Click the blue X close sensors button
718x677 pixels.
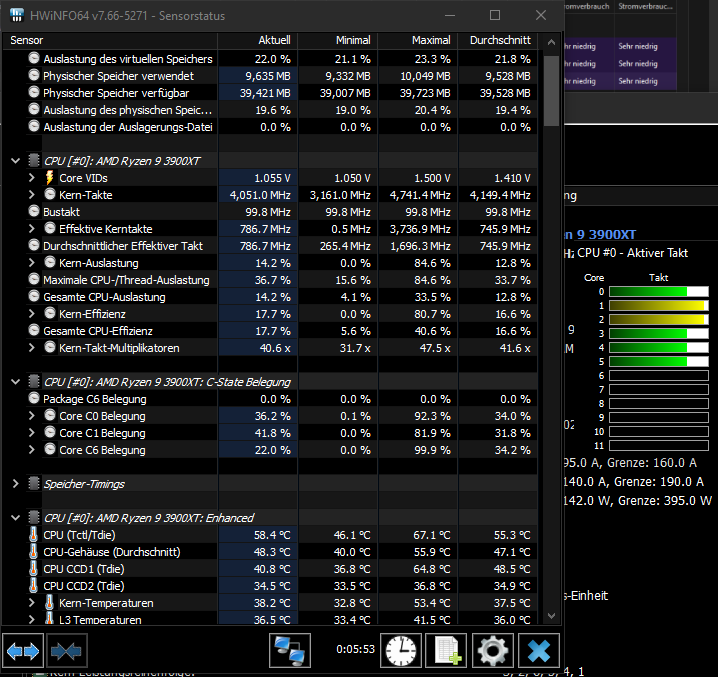[538, 650]
